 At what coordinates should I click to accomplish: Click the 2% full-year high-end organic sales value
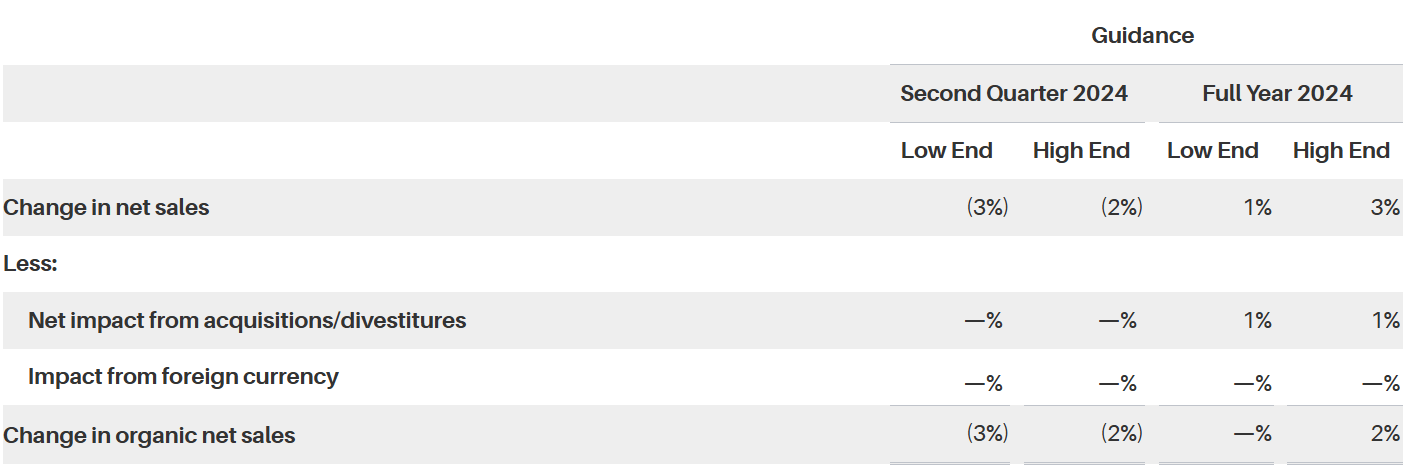pyautogui.click(x=1385, y=434)
